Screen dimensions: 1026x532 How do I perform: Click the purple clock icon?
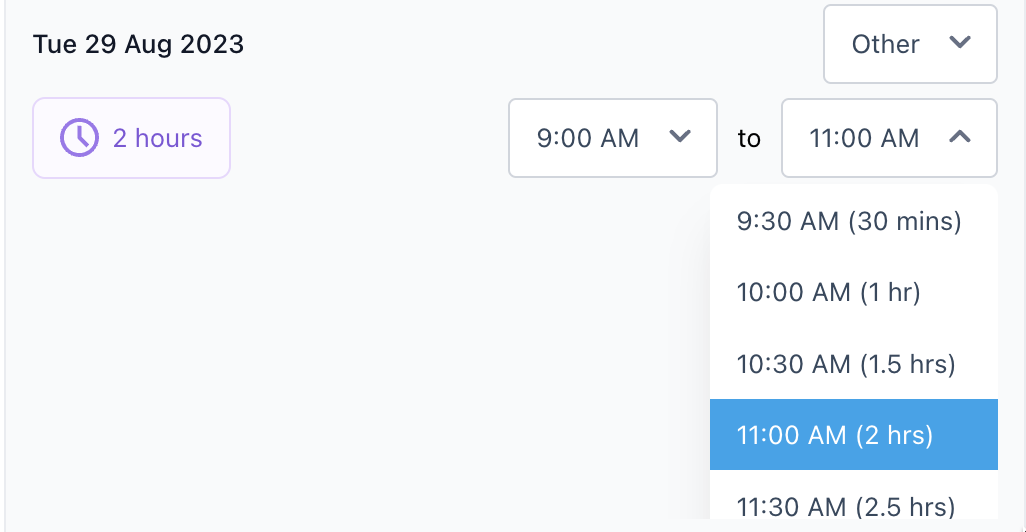click(x=79, y=137)
